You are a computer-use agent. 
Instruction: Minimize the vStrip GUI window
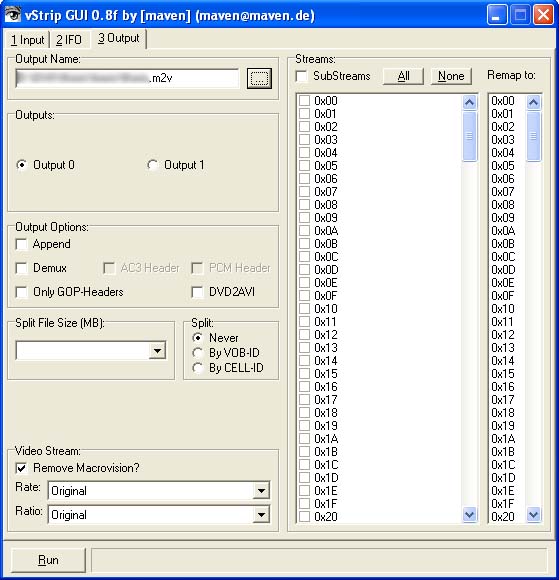pyautogui.click(x=496, y=15)
